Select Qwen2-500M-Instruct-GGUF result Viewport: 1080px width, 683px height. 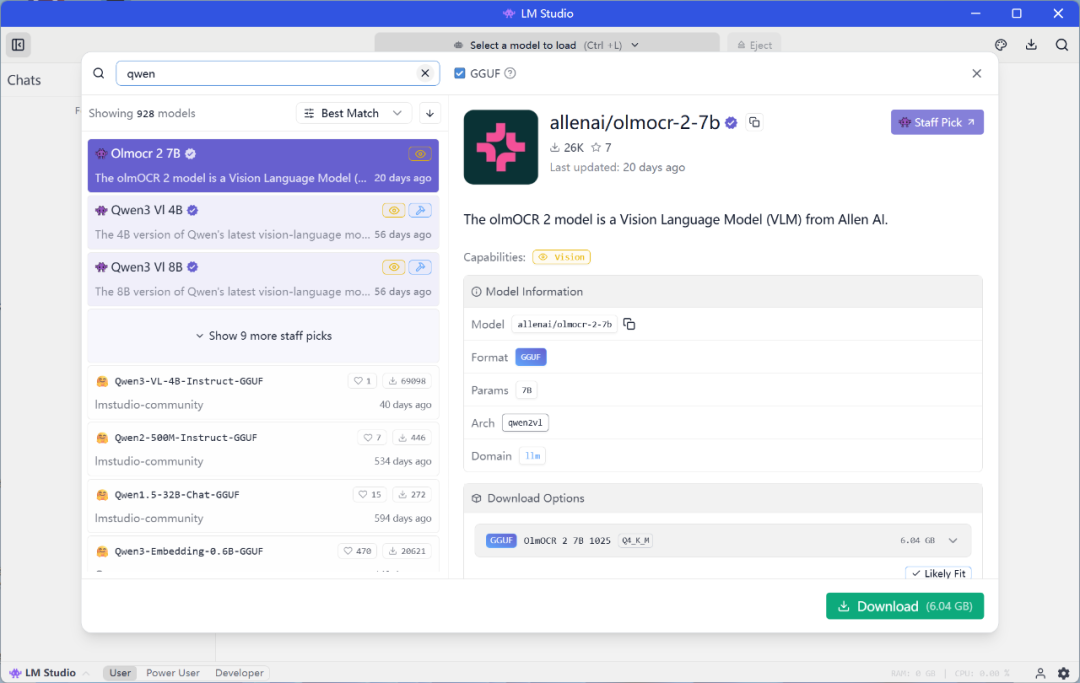point(263,450)
